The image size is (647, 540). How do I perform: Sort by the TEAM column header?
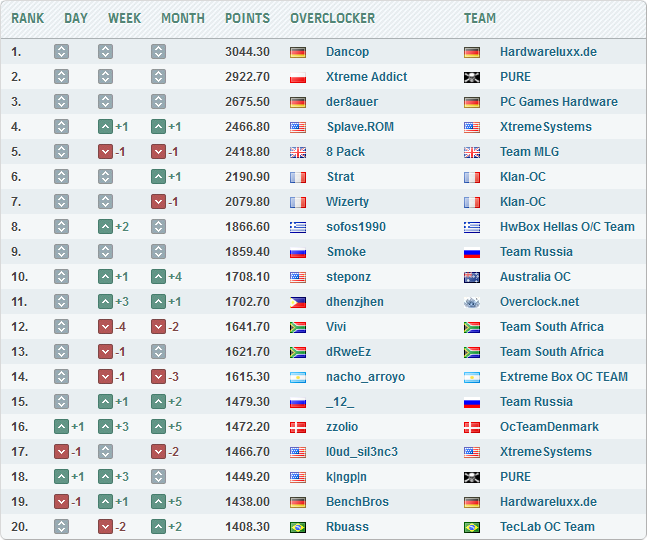tap(480, 19)
